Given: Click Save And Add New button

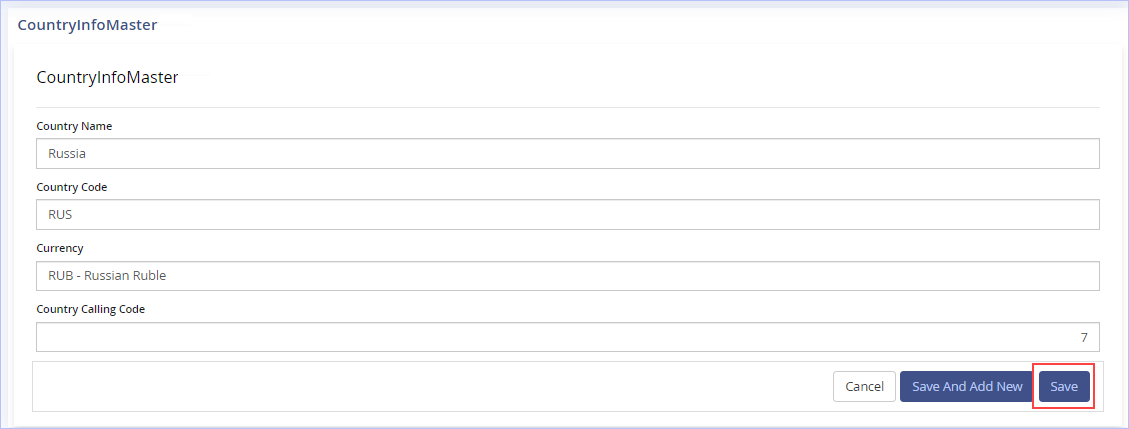Looking at the screenshot, I should pos(967,387).
